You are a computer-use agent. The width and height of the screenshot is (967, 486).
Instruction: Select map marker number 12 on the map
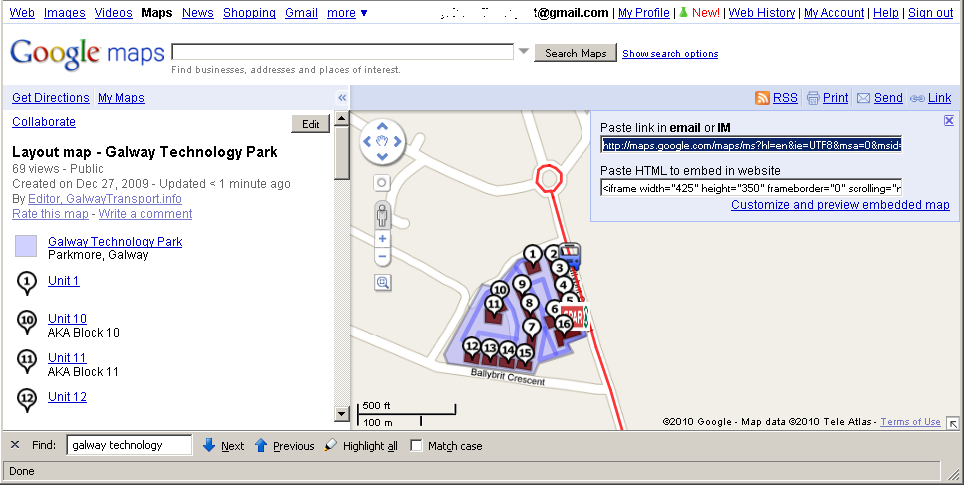[472, 347]
